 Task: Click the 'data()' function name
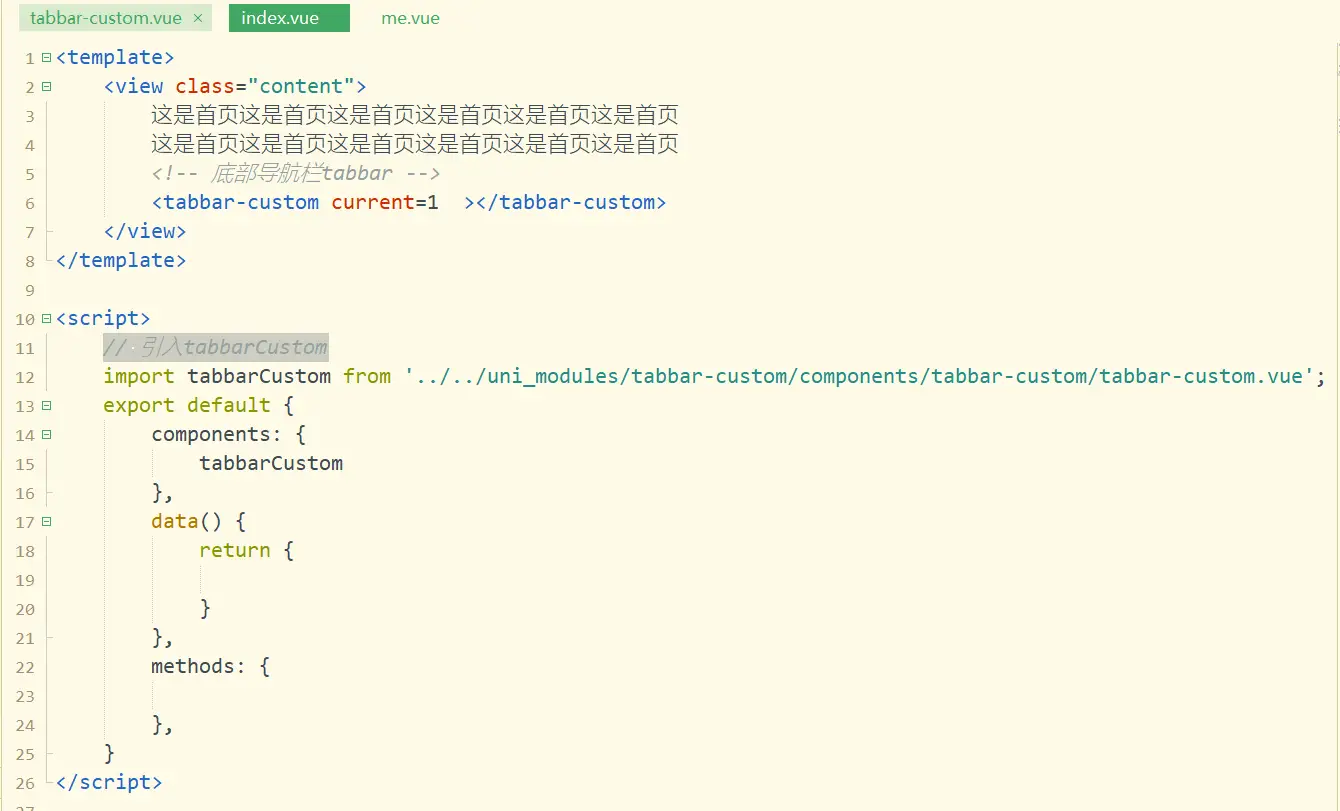(187, 521)
